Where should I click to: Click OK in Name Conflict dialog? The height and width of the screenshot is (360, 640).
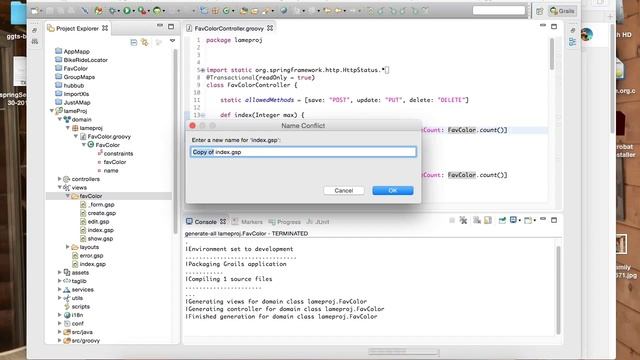pyautogui.click(x=393, y=191)
